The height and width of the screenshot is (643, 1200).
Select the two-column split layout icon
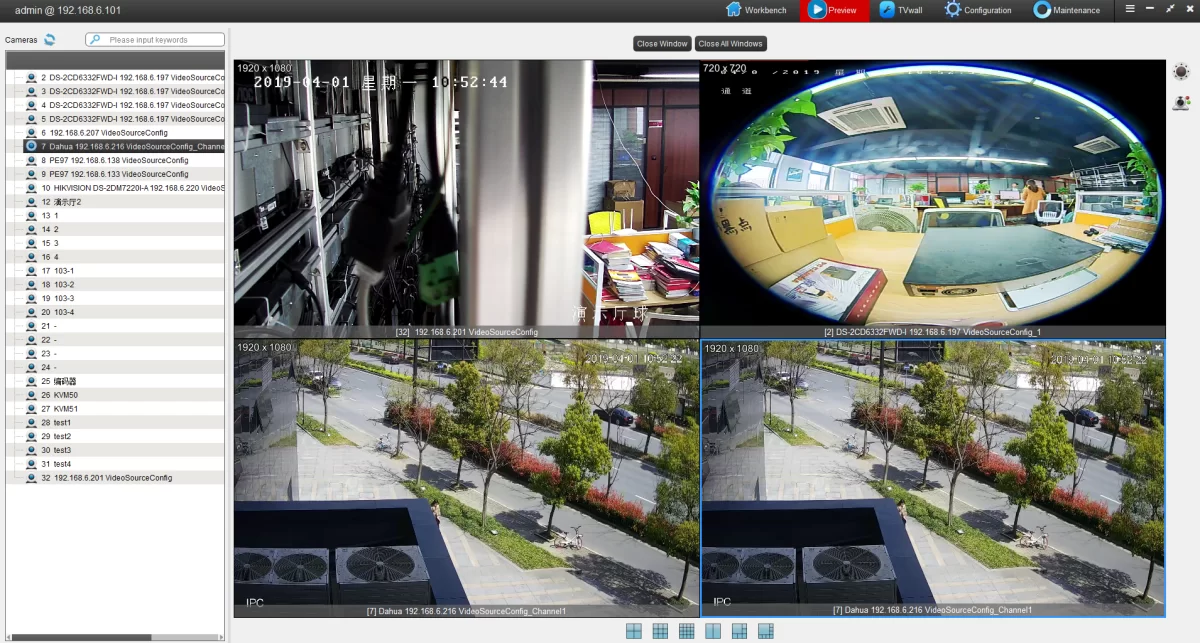tap(713, 631)
